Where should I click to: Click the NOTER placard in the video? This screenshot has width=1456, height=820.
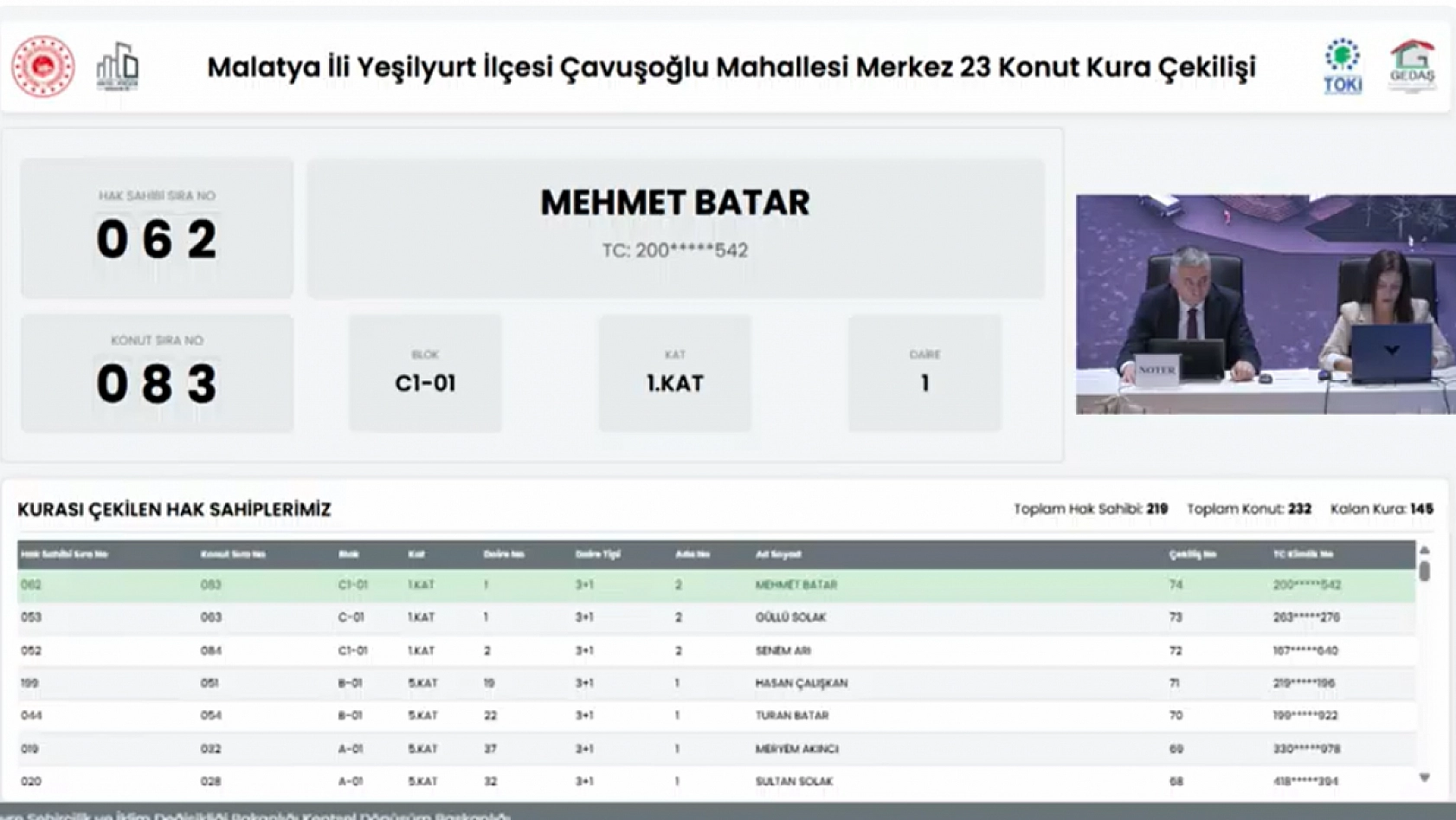(1157, 370)
